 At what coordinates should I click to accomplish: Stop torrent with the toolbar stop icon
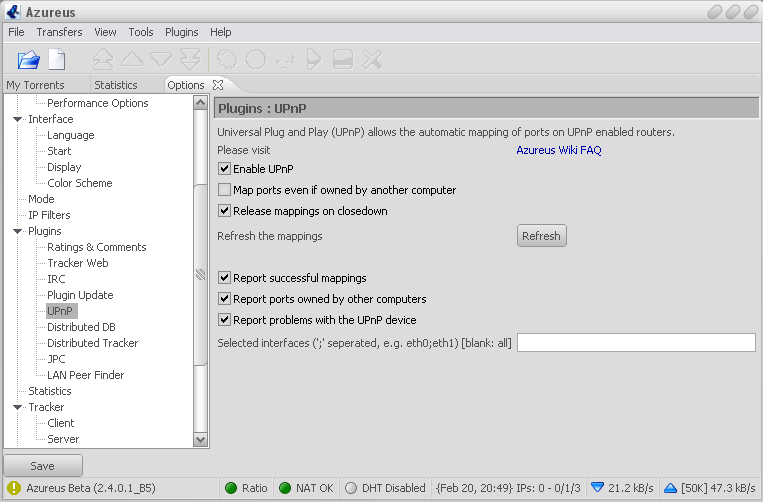pyautogui.click(x=343, y=59)
